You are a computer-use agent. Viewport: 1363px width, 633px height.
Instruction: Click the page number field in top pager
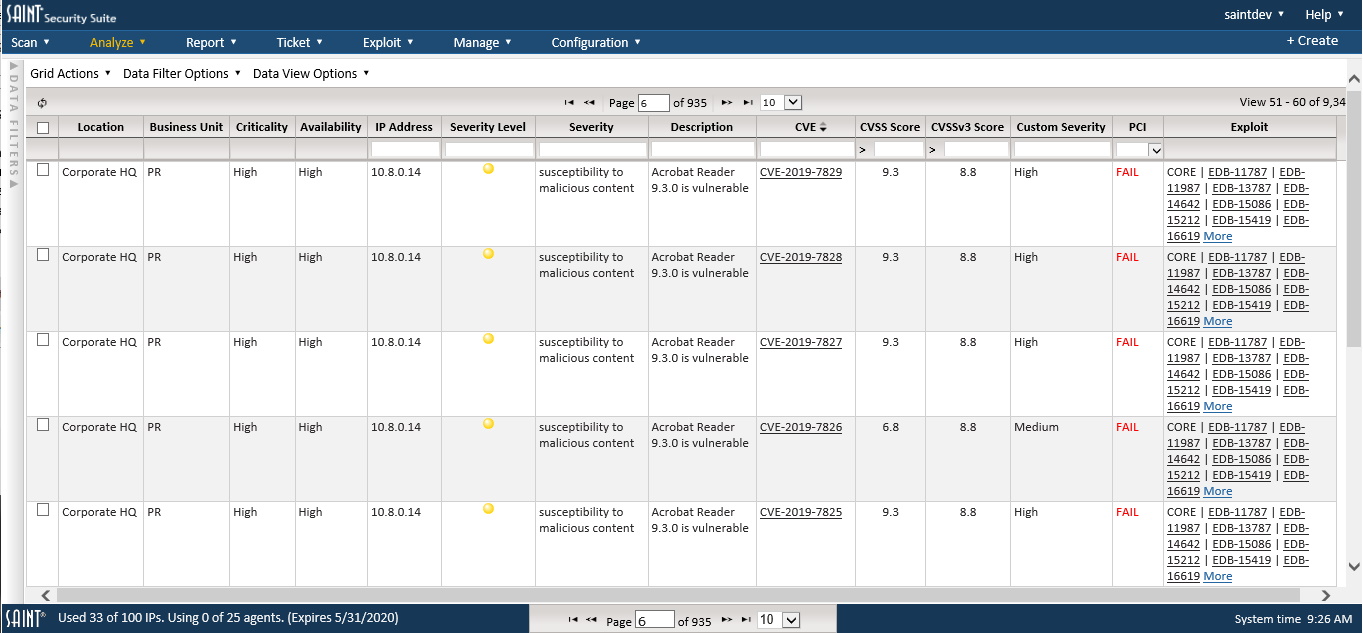coord(654,103)
